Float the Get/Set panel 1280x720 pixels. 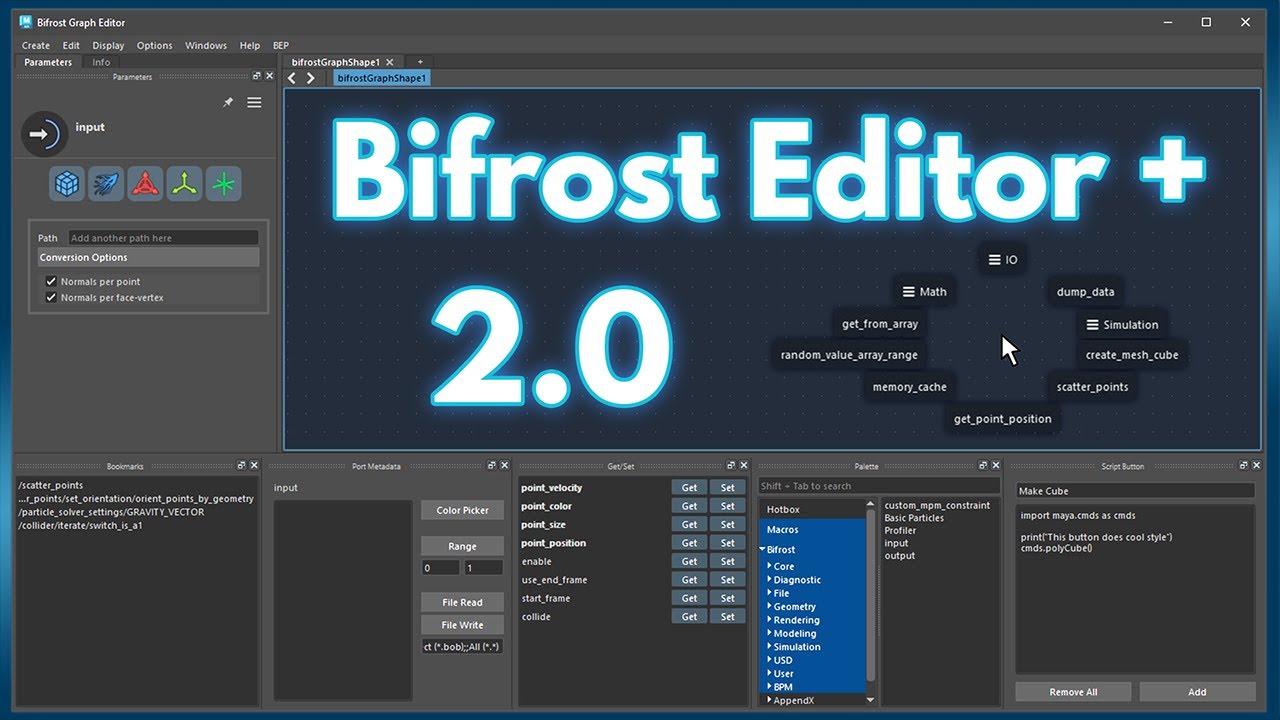point(732,466)
